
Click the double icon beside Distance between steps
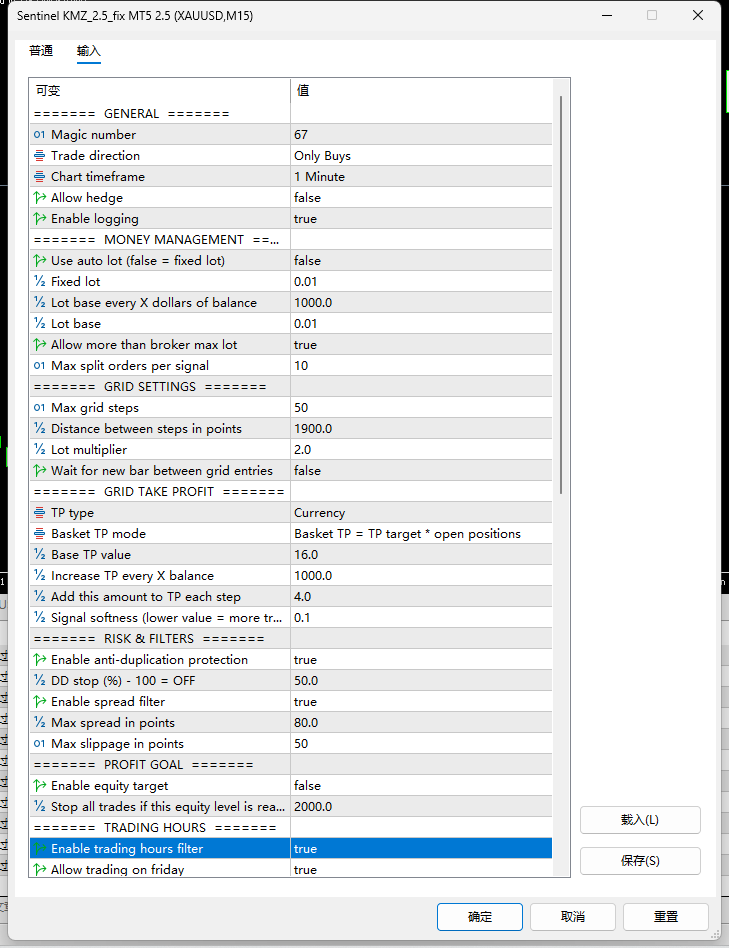39,429
